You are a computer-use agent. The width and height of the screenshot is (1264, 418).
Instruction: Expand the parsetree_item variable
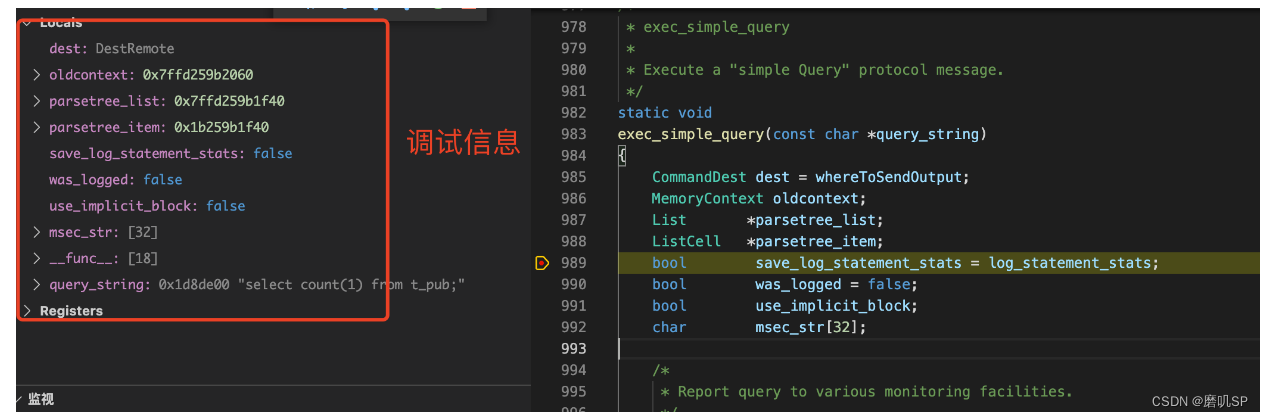pos(37,127)
